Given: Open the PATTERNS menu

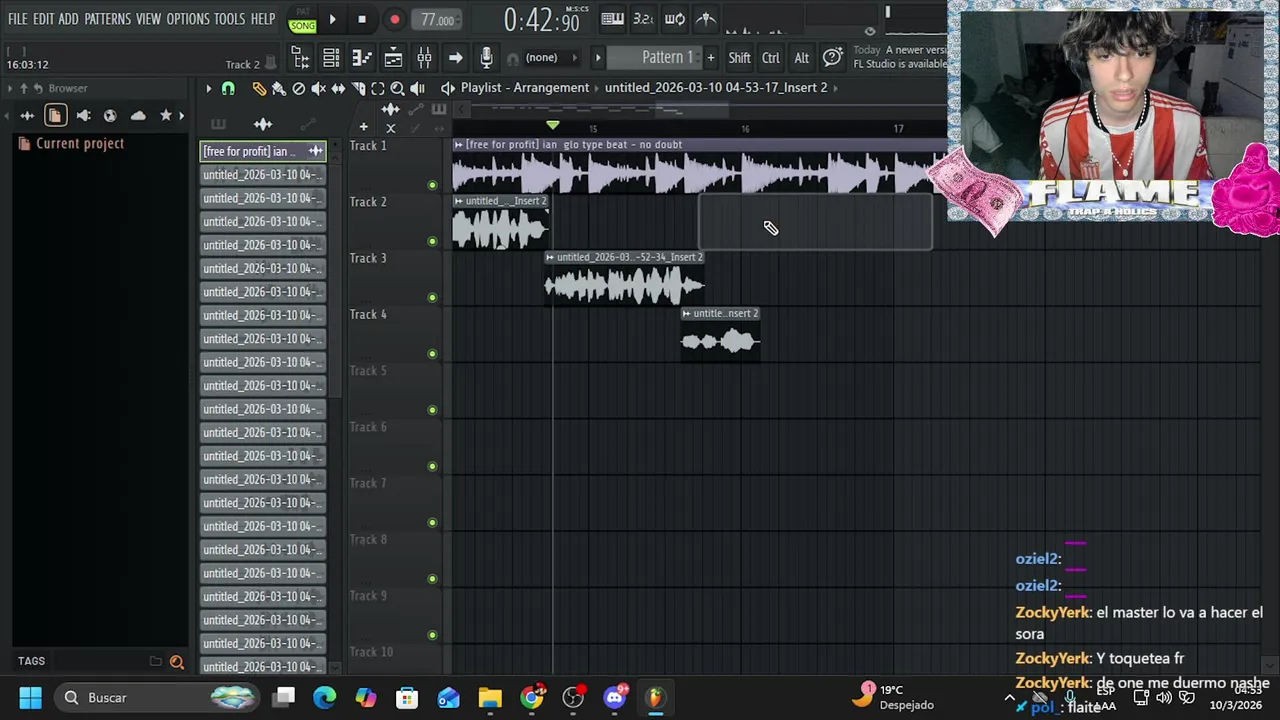Looking at the screenshot, I should click(x=107, y=19).
